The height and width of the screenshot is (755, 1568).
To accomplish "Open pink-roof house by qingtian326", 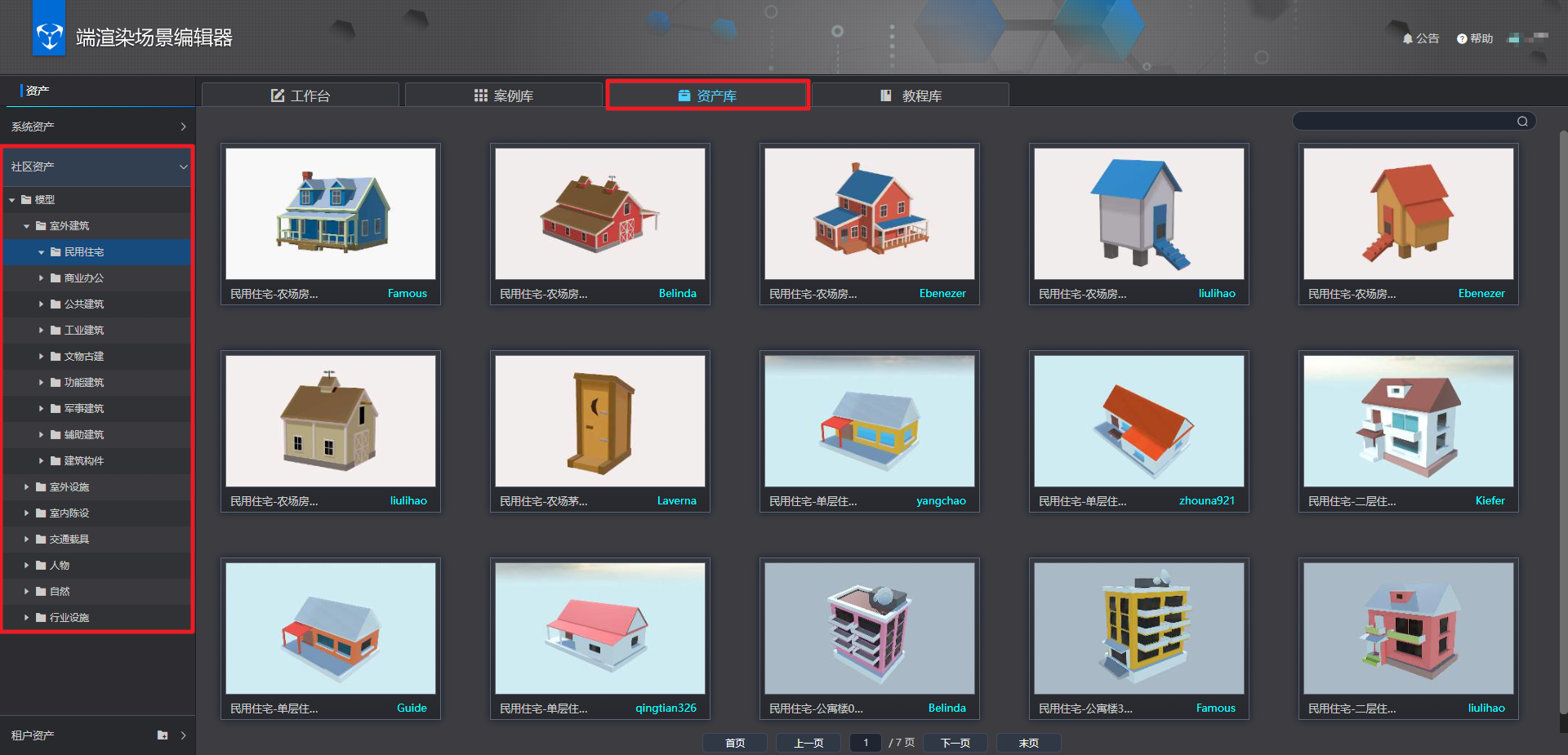I will [x=600, y=628].
